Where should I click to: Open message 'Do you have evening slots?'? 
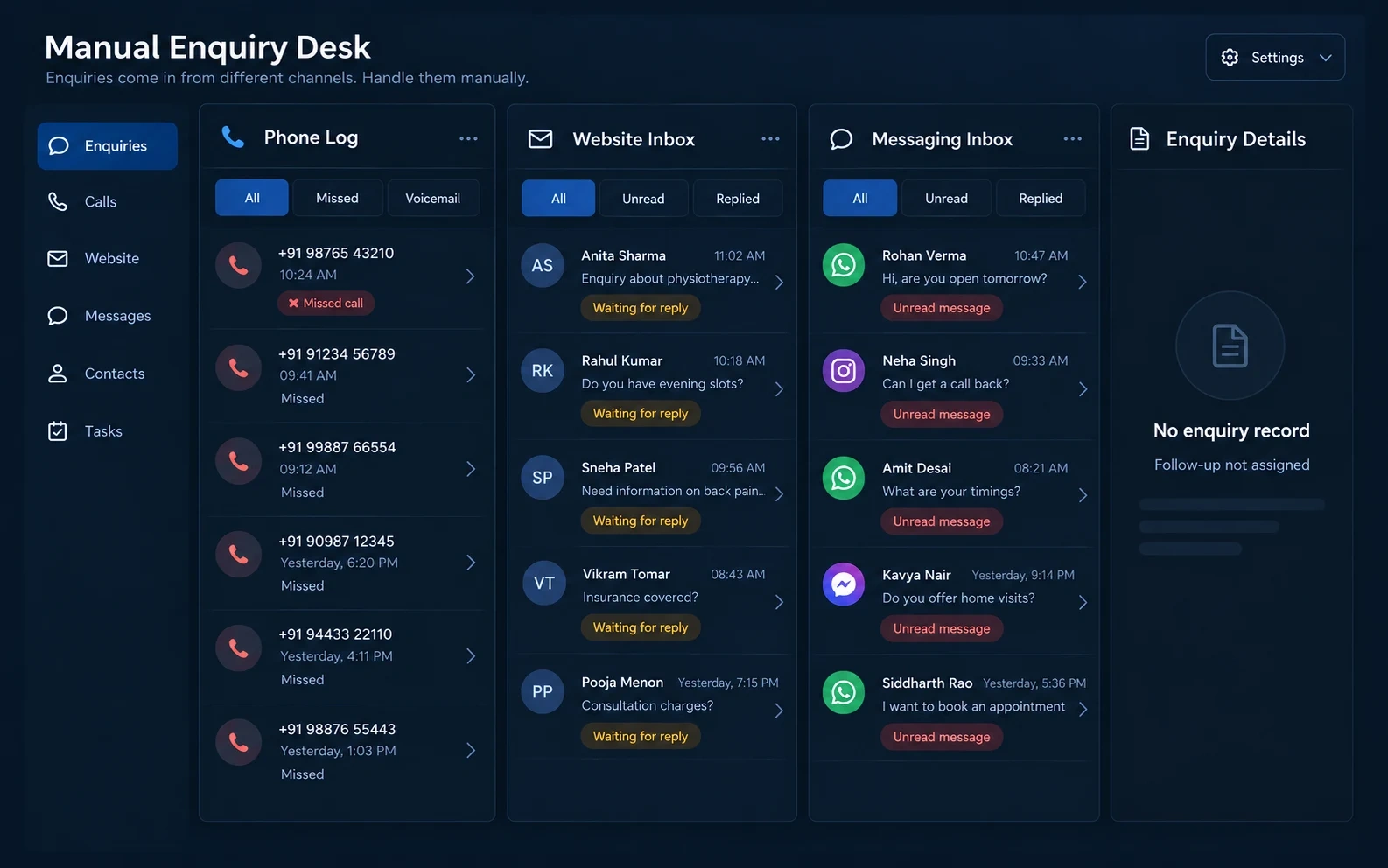[662, 384]
